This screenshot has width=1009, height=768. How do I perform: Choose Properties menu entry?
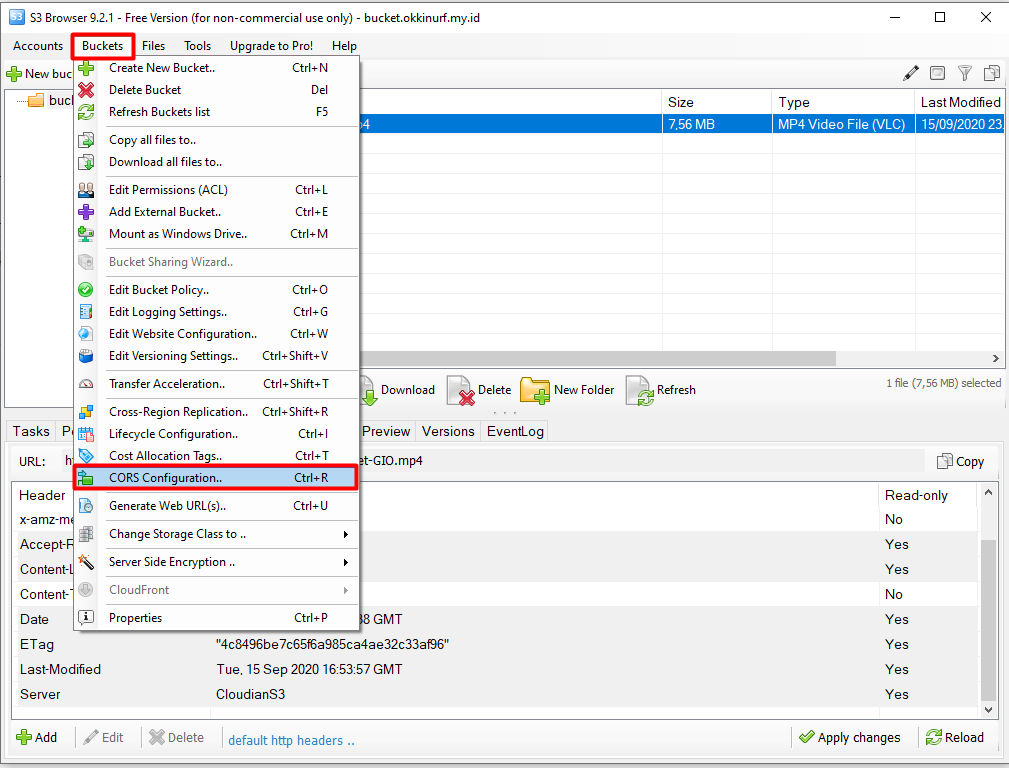[215, 618]
